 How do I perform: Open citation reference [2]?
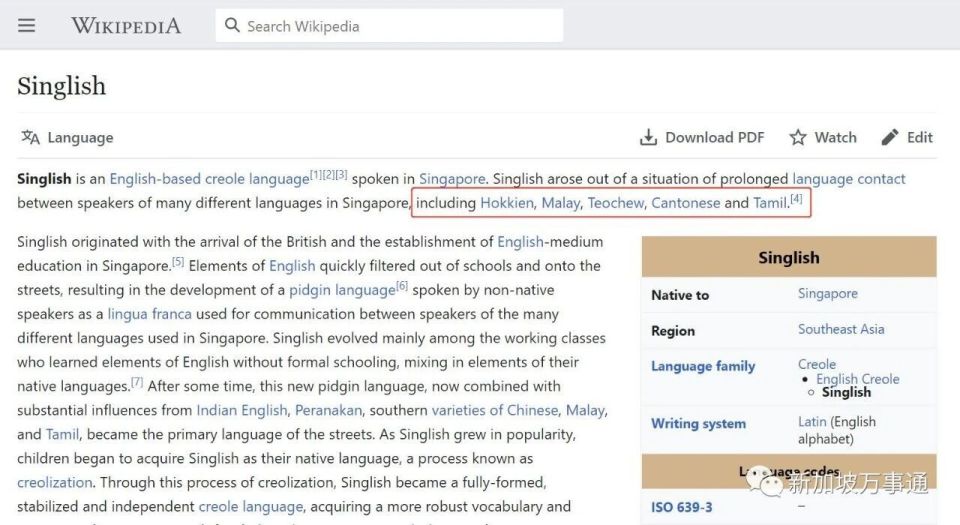328,174
